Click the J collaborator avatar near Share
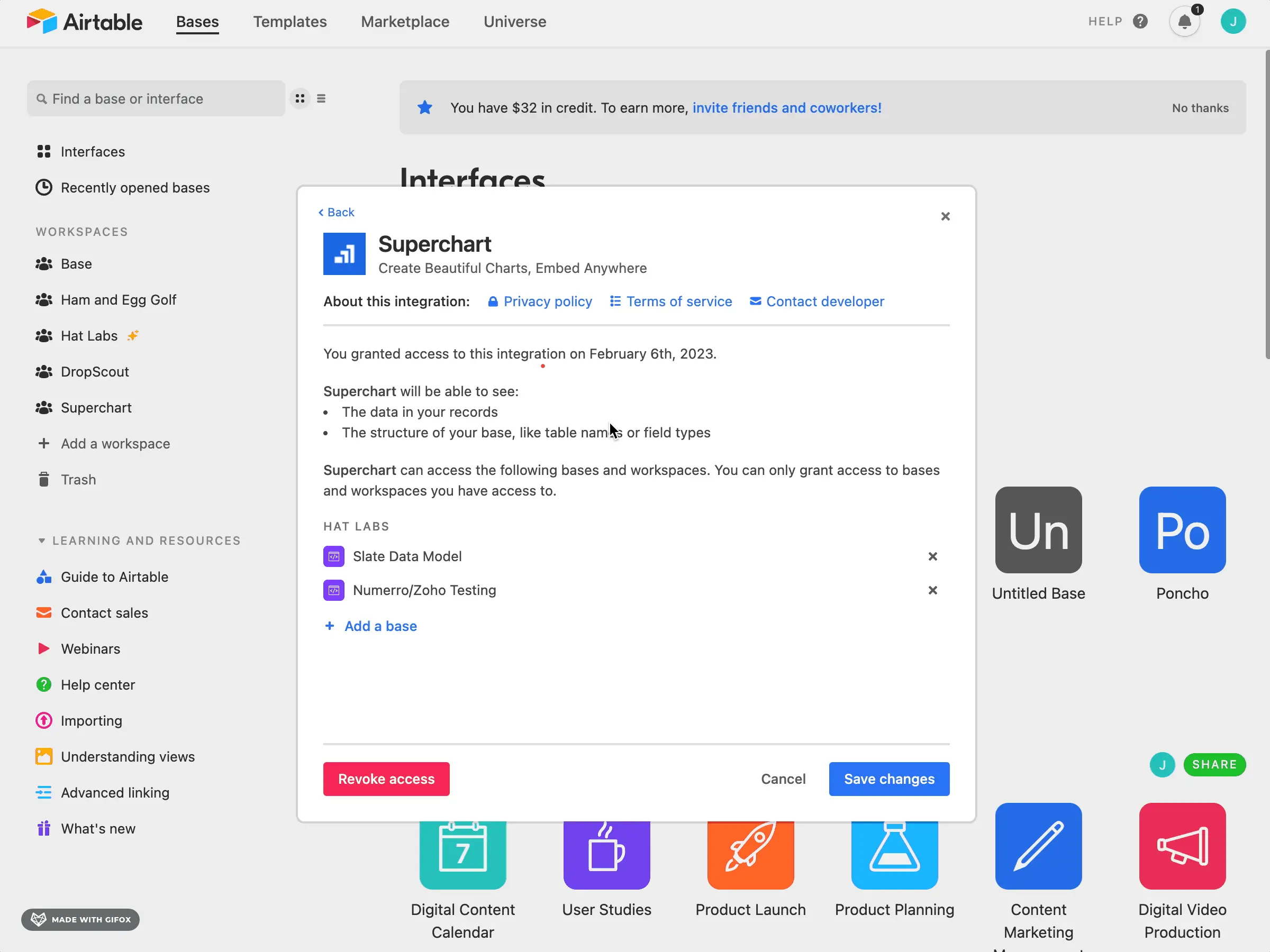Screen dimensions: 1270x952 (1163, 765)
